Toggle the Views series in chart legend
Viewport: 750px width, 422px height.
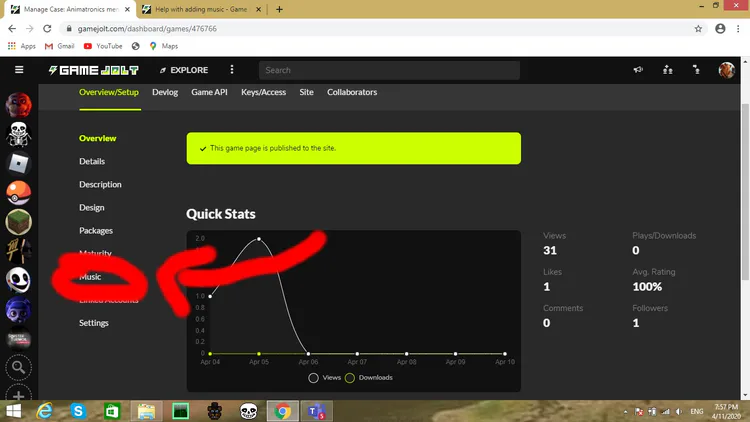click(x=325, y=378)
